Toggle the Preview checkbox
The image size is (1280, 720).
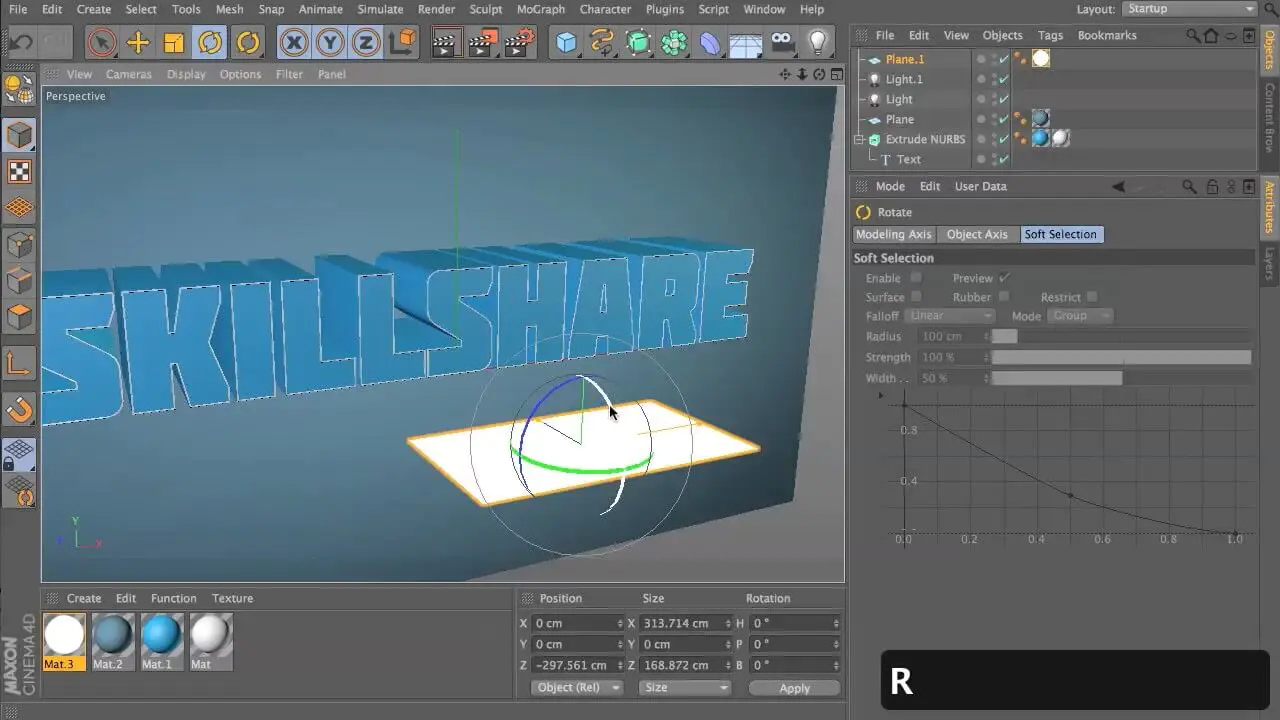tap(1004, 278)
